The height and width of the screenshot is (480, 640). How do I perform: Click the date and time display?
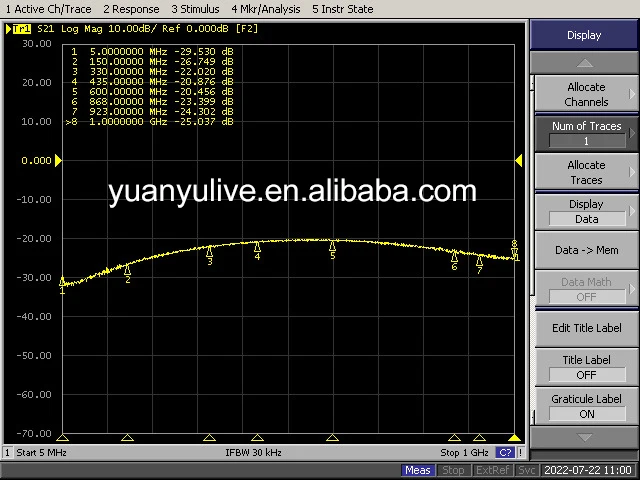pyautogui.click(x=588, y=470)
